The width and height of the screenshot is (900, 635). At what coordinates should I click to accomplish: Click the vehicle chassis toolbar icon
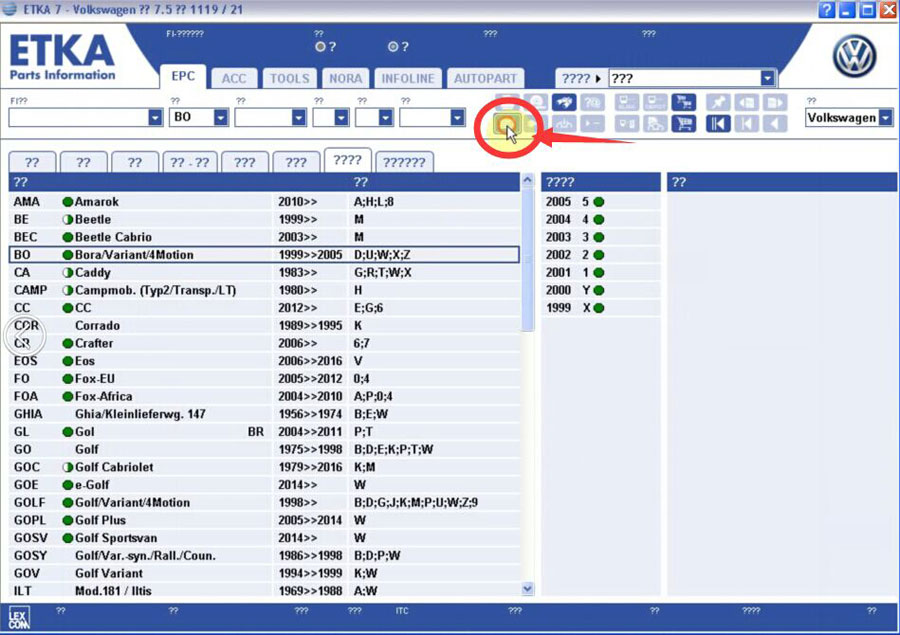pyautogui.click(x=564, y=123)
